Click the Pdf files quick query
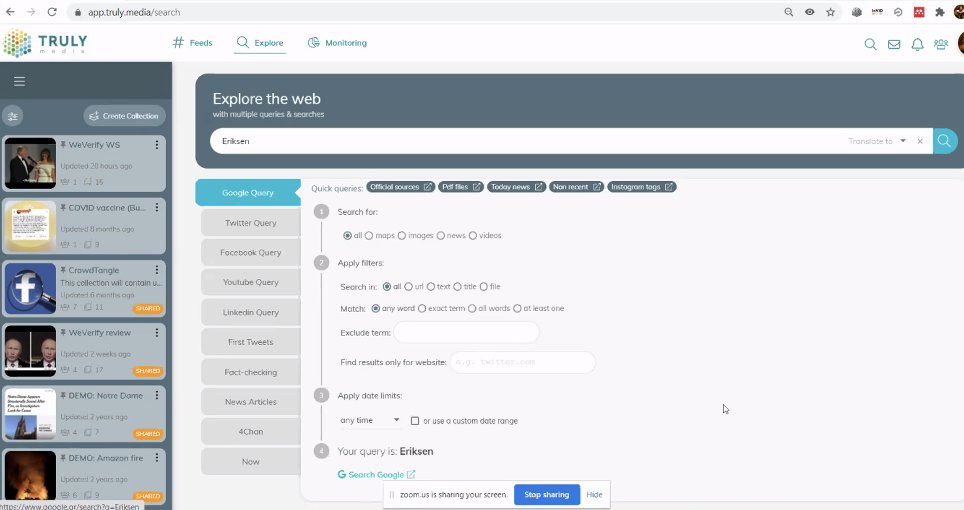Screen dimensions: 964x510 pyautogui.click(x=461, y=187)
